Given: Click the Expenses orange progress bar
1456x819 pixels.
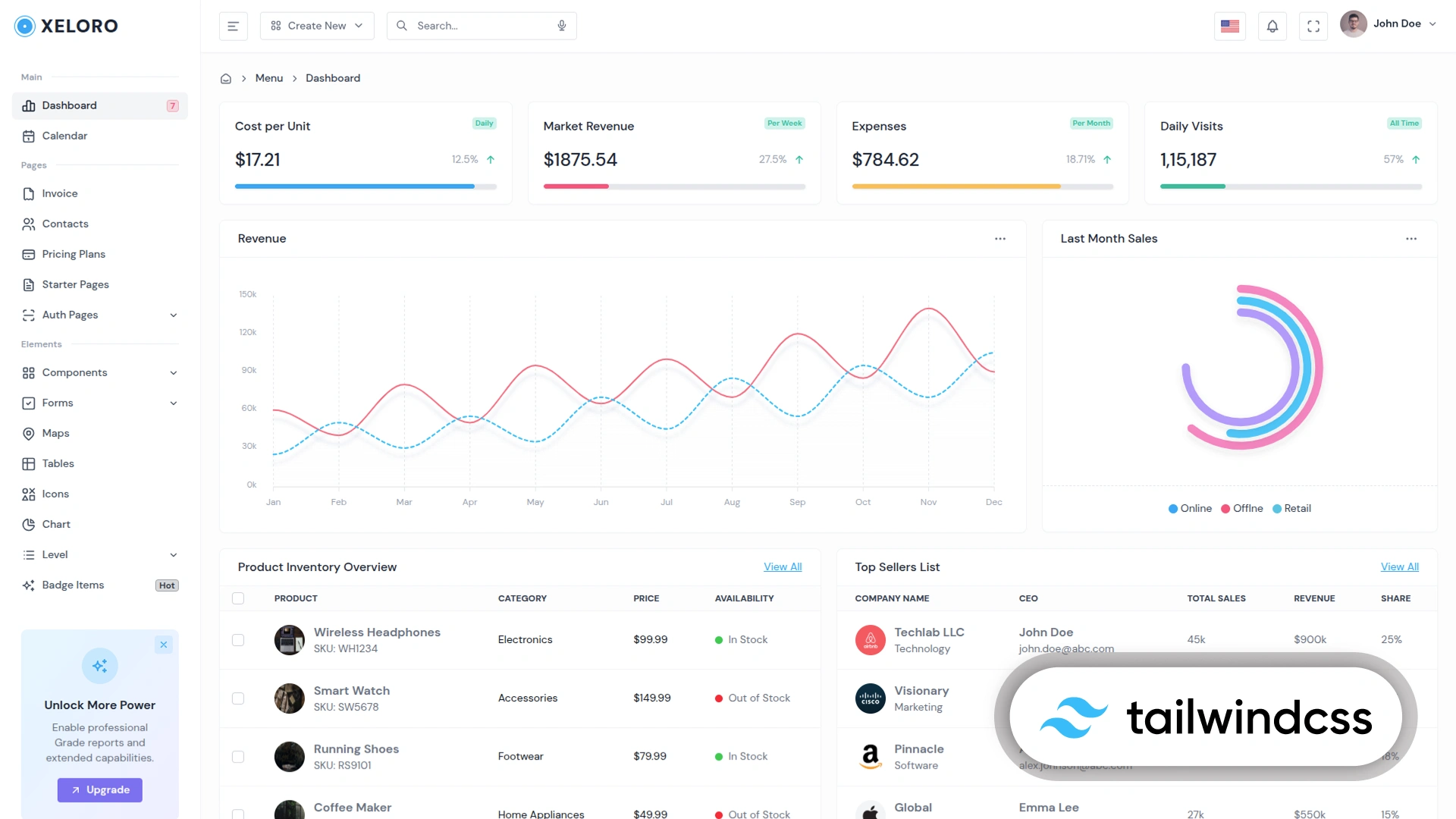Looking at the screenshot, I should pos(956,187).
